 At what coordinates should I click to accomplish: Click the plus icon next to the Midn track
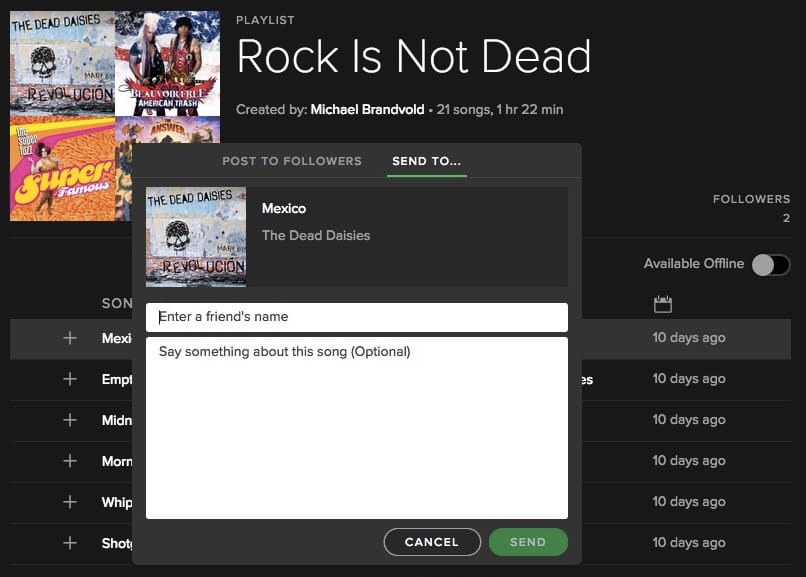70,419
